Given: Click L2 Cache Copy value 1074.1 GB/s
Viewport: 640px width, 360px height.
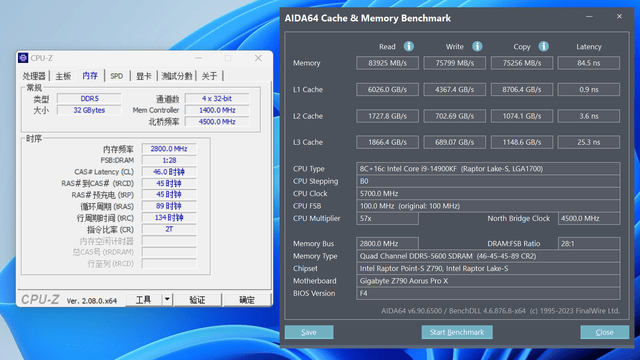Looking at the screenshot, I should coord(522,116).
